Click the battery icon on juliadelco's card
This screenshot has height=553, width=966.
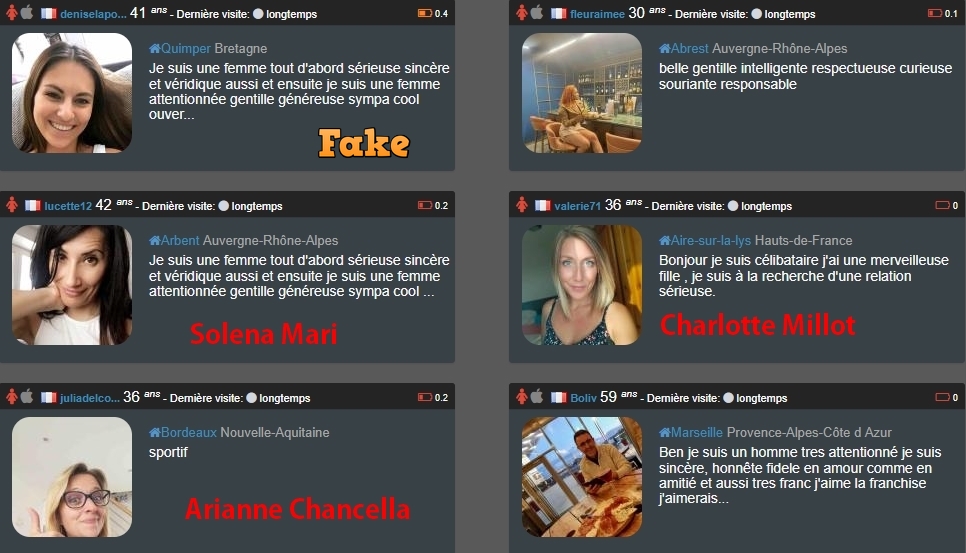tap(424, 397)
